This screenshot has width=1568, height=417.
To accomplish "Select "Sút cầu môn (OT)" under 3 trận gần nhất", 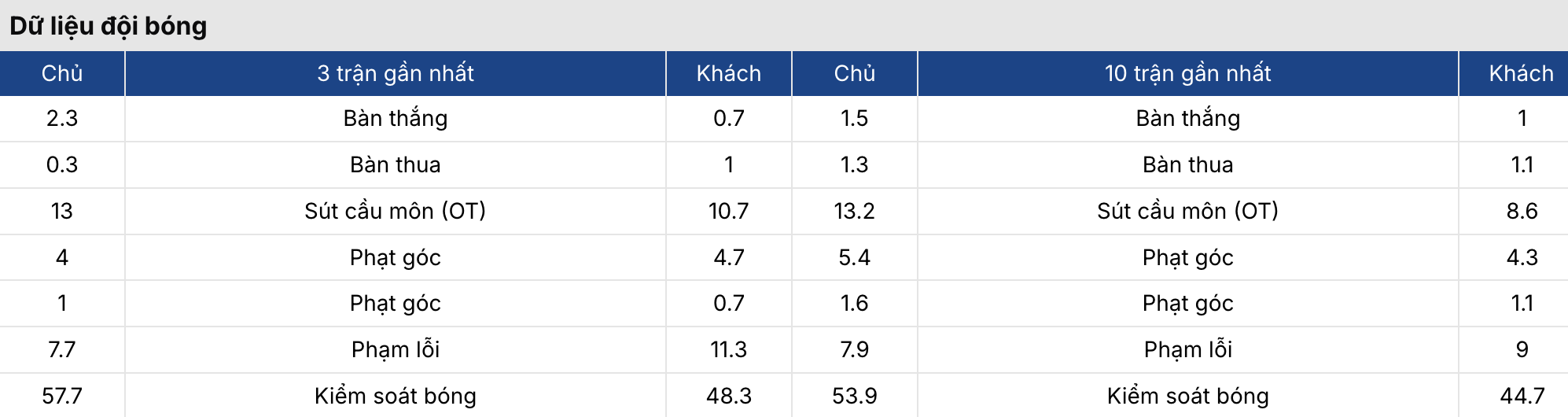I will [396, 211].
